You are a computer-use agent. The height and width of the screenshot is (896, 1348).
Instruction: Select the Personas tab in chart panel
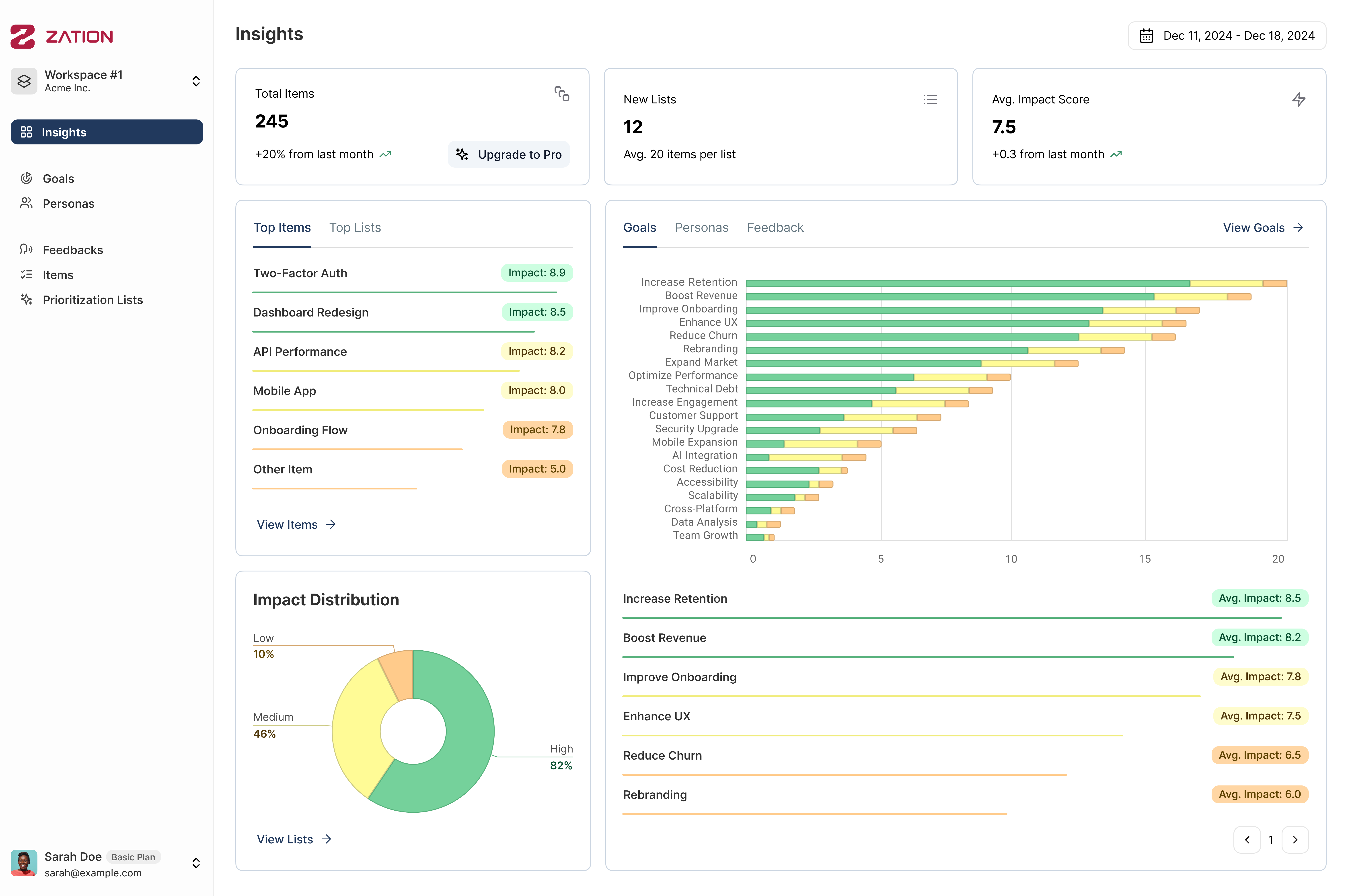tap(701, 227)
